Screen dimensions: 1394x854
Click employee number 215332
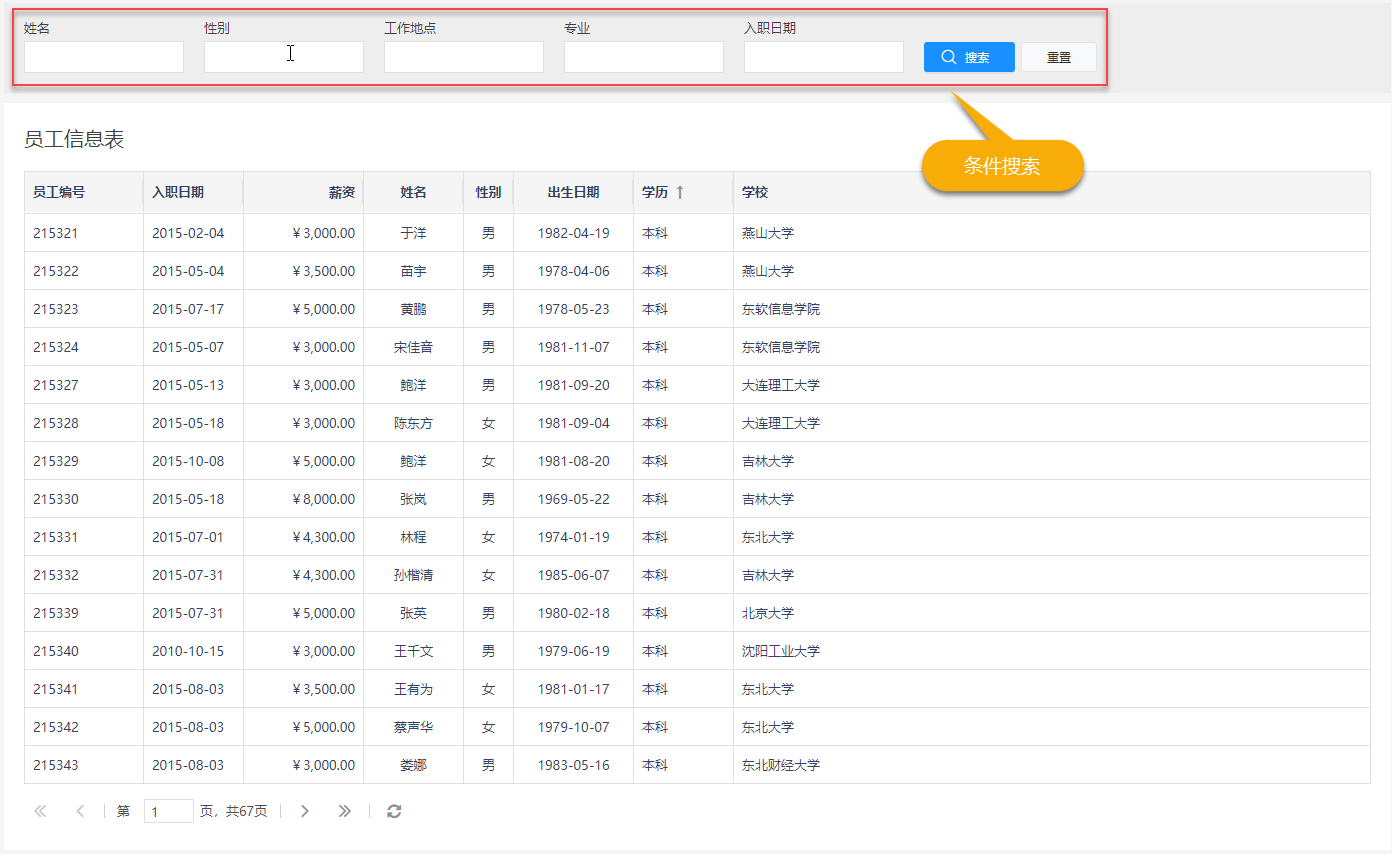click(x=56, y=575)
